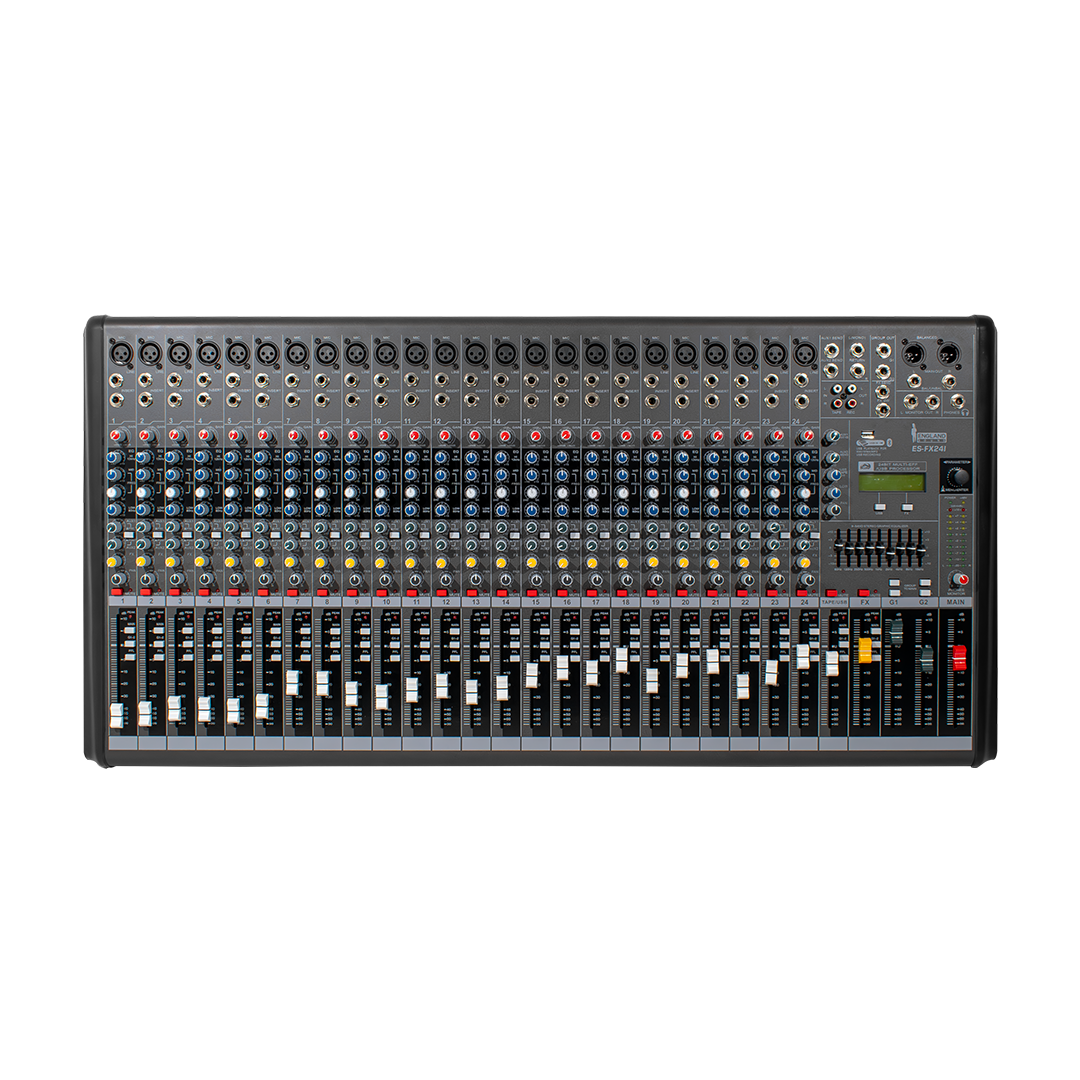Click the England brand logo
The width and height of the screenshot is (1080, 1080).
point(928,435)
